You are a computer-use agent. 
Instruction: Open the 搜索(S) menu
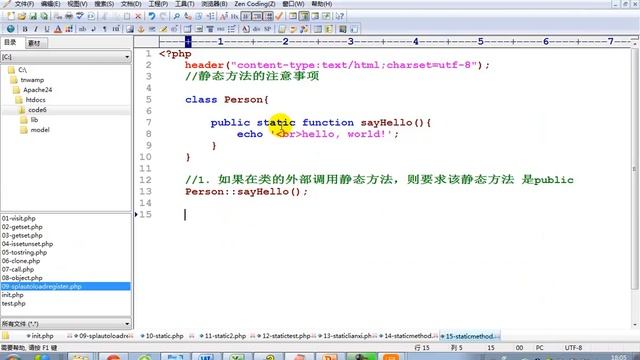coord(104,4)
